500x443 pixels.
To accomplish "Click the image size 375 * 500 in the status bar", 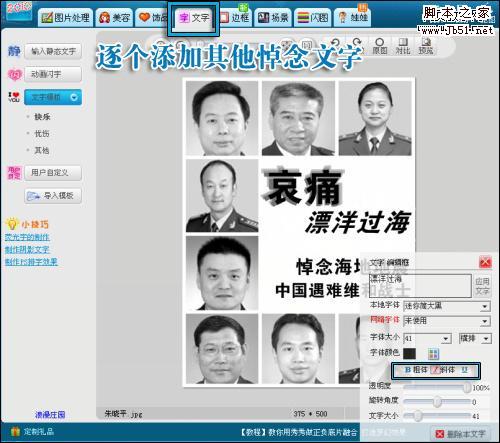I will (310, 414).
